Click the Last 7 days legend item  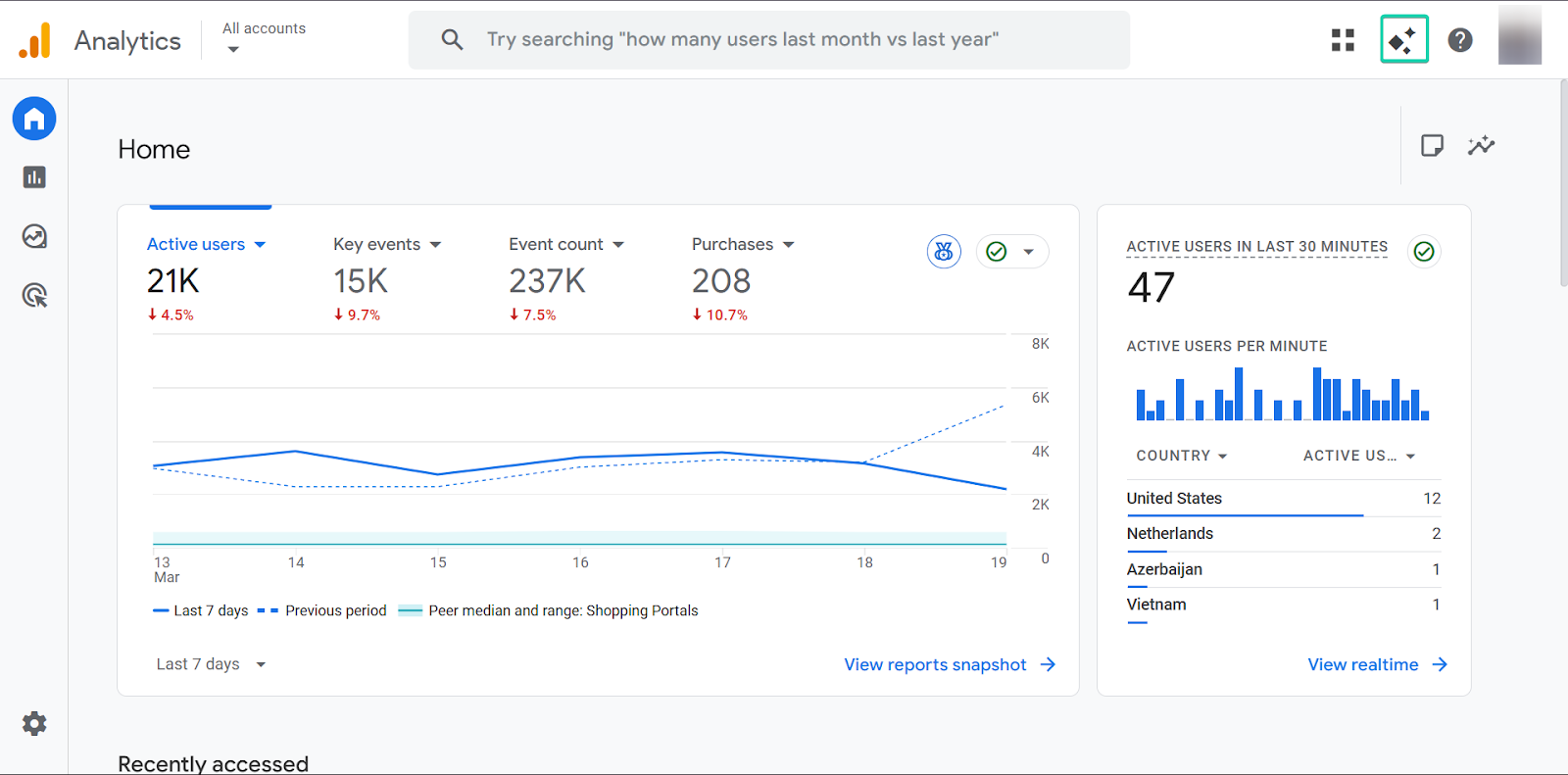(x=201, y=610)
